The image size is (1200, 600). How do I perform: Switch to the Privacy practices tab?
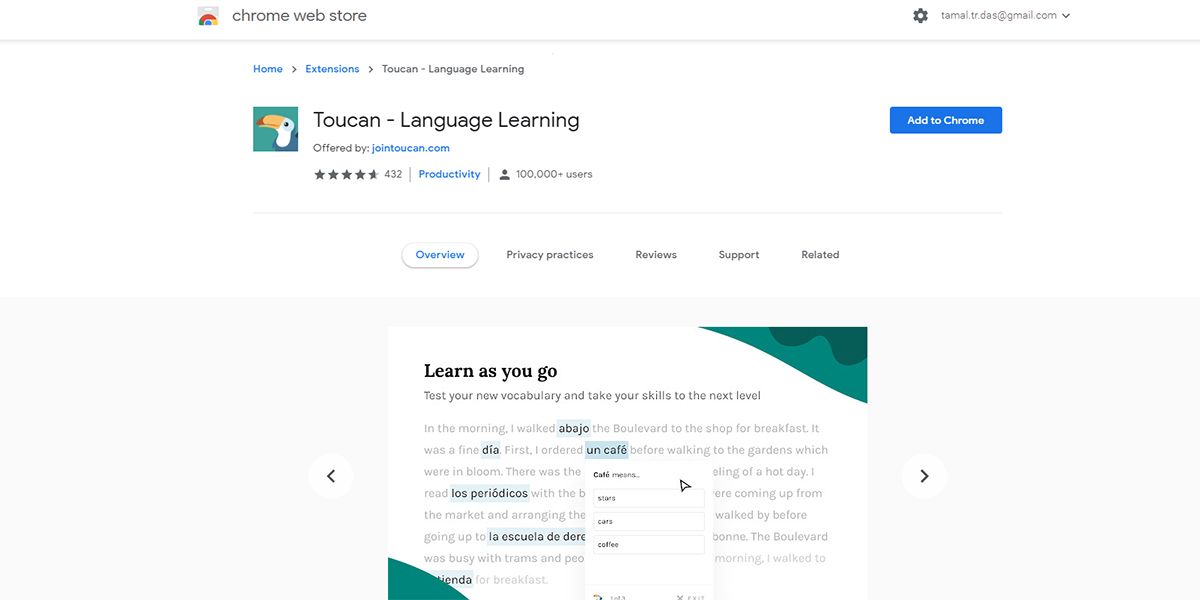(550, 255)
